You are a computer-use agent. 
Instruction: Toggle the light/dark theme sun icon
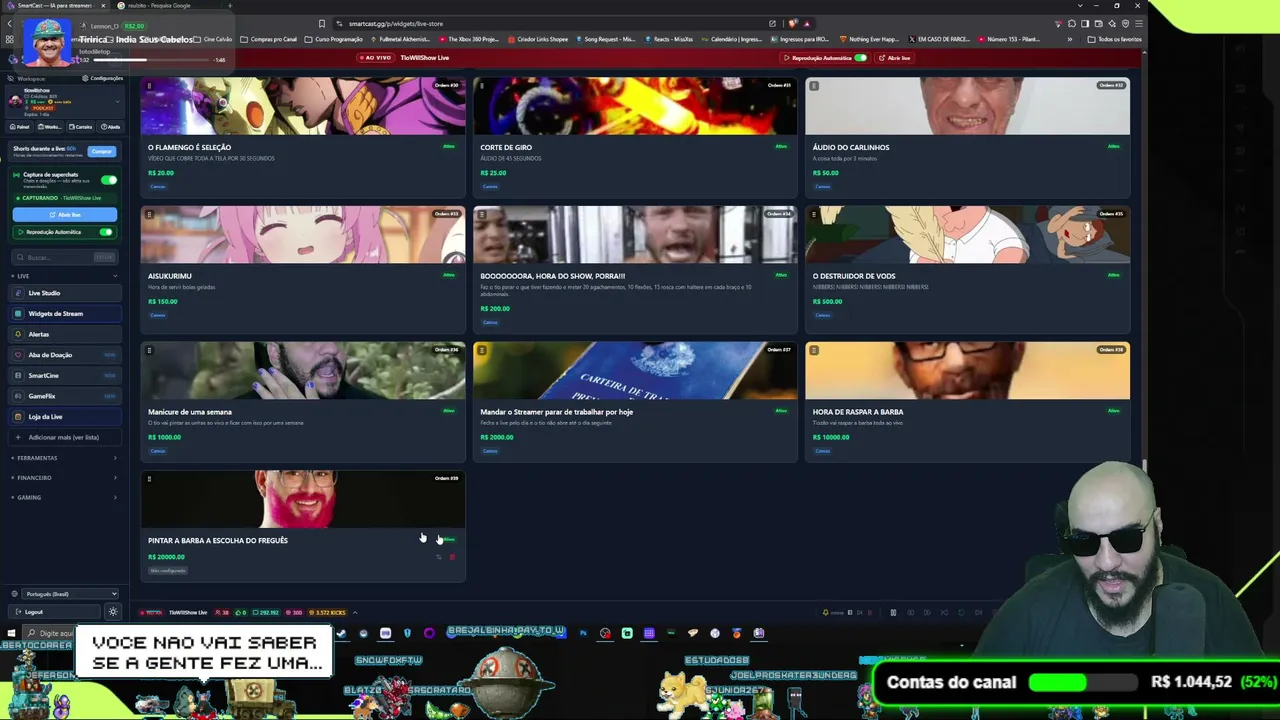(x=113, y=612)
